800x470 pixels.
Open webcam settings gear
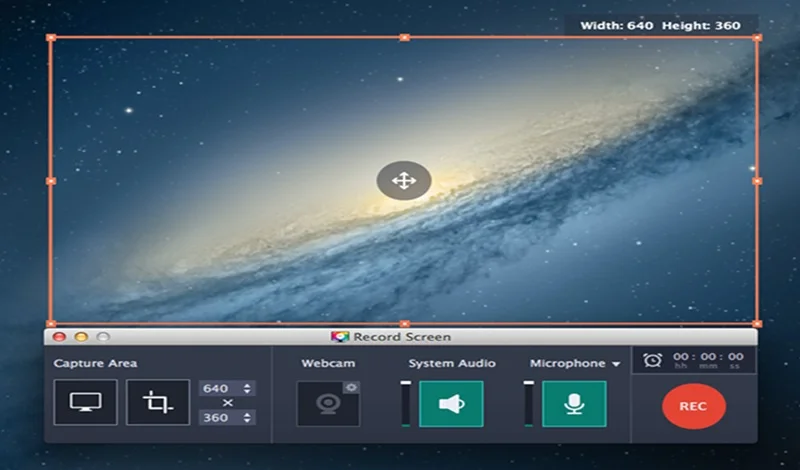(351, 388)
